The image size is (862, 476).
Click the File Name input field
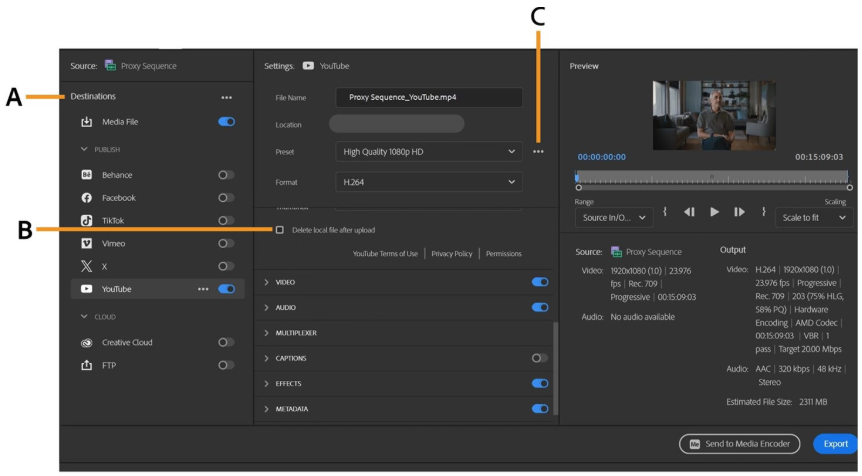pos(429,97)
